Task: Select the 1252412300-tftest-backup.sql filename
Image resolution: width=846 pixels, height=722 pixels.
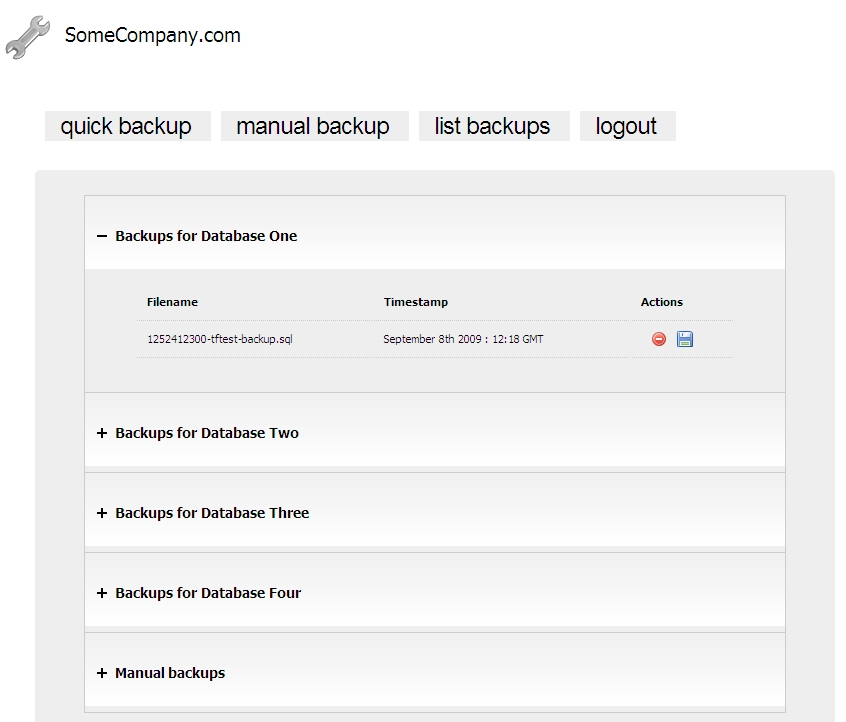Action: click(219, 339)
